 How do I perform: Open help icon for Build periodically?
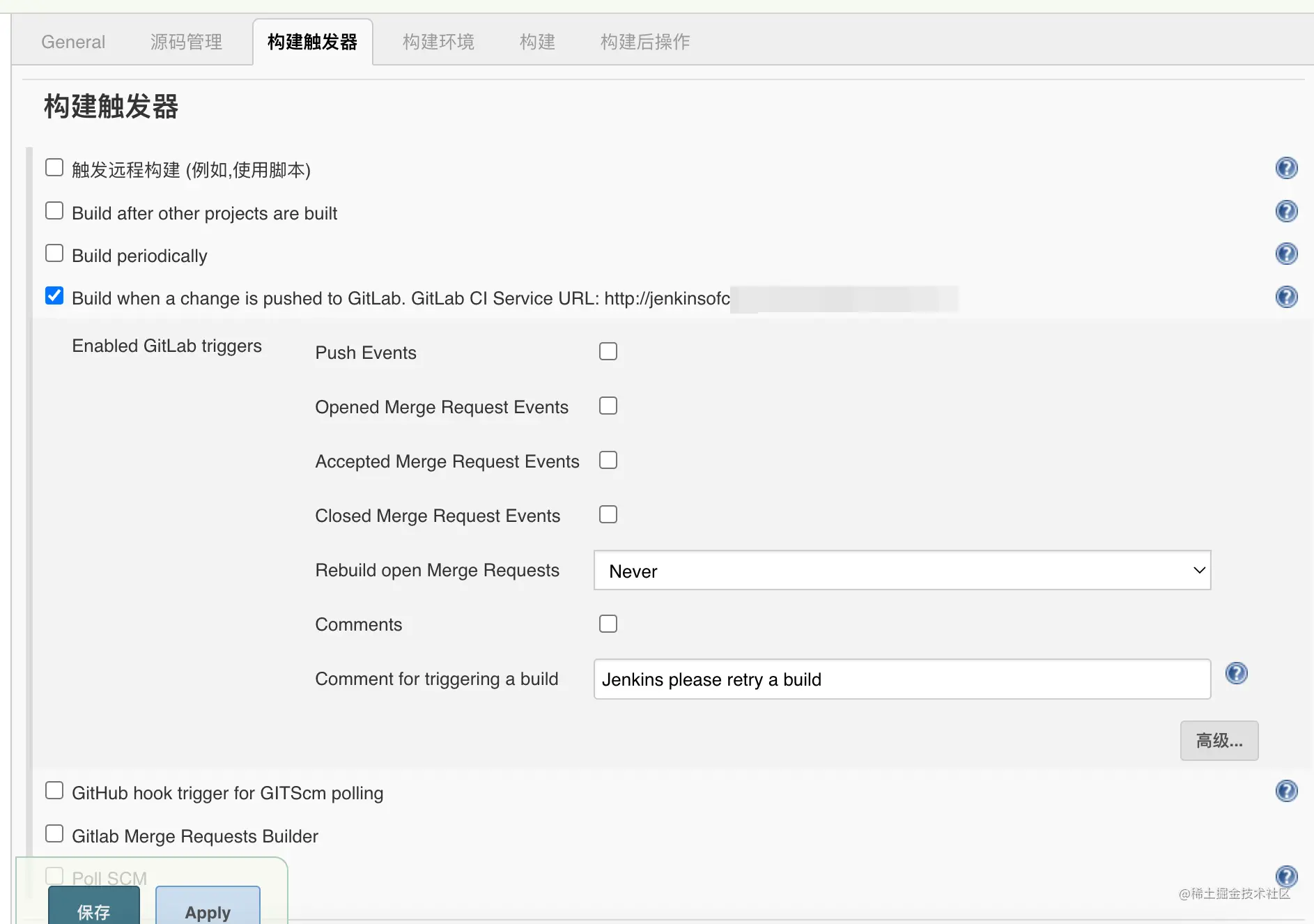(1286, 254)
